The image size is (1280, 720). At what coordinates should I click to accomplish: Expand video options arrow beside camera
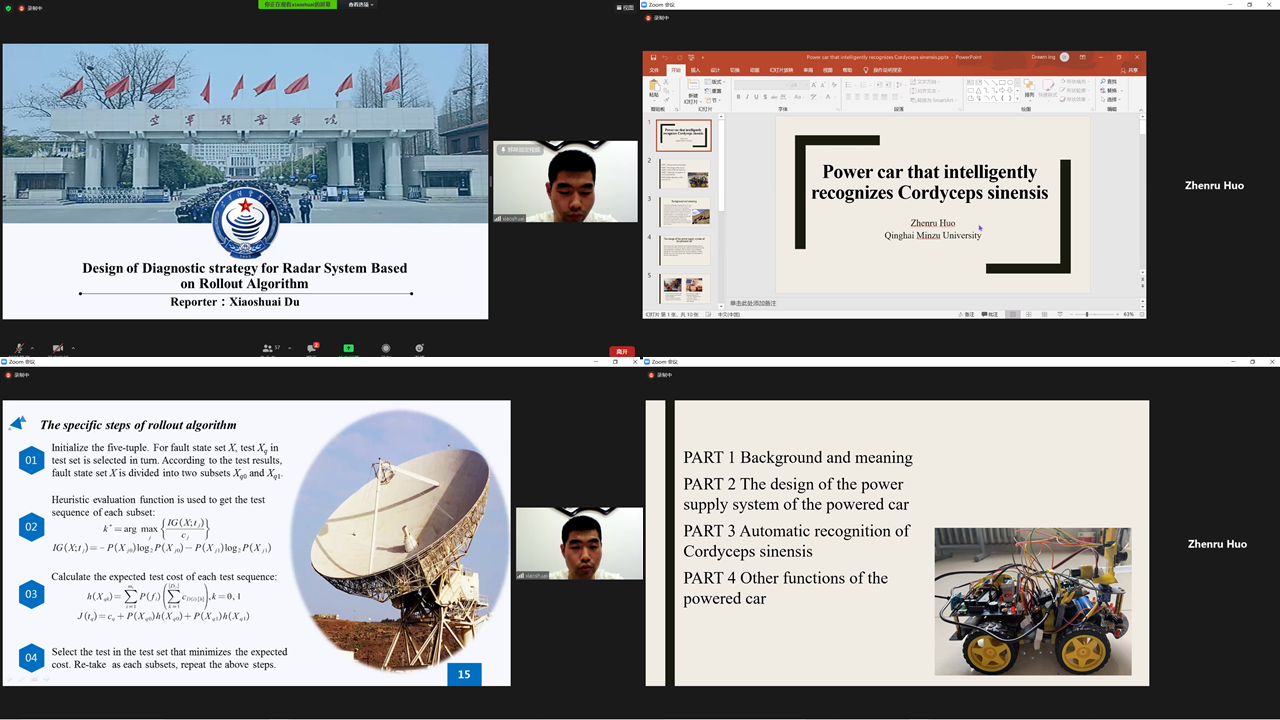click(73, 348)
